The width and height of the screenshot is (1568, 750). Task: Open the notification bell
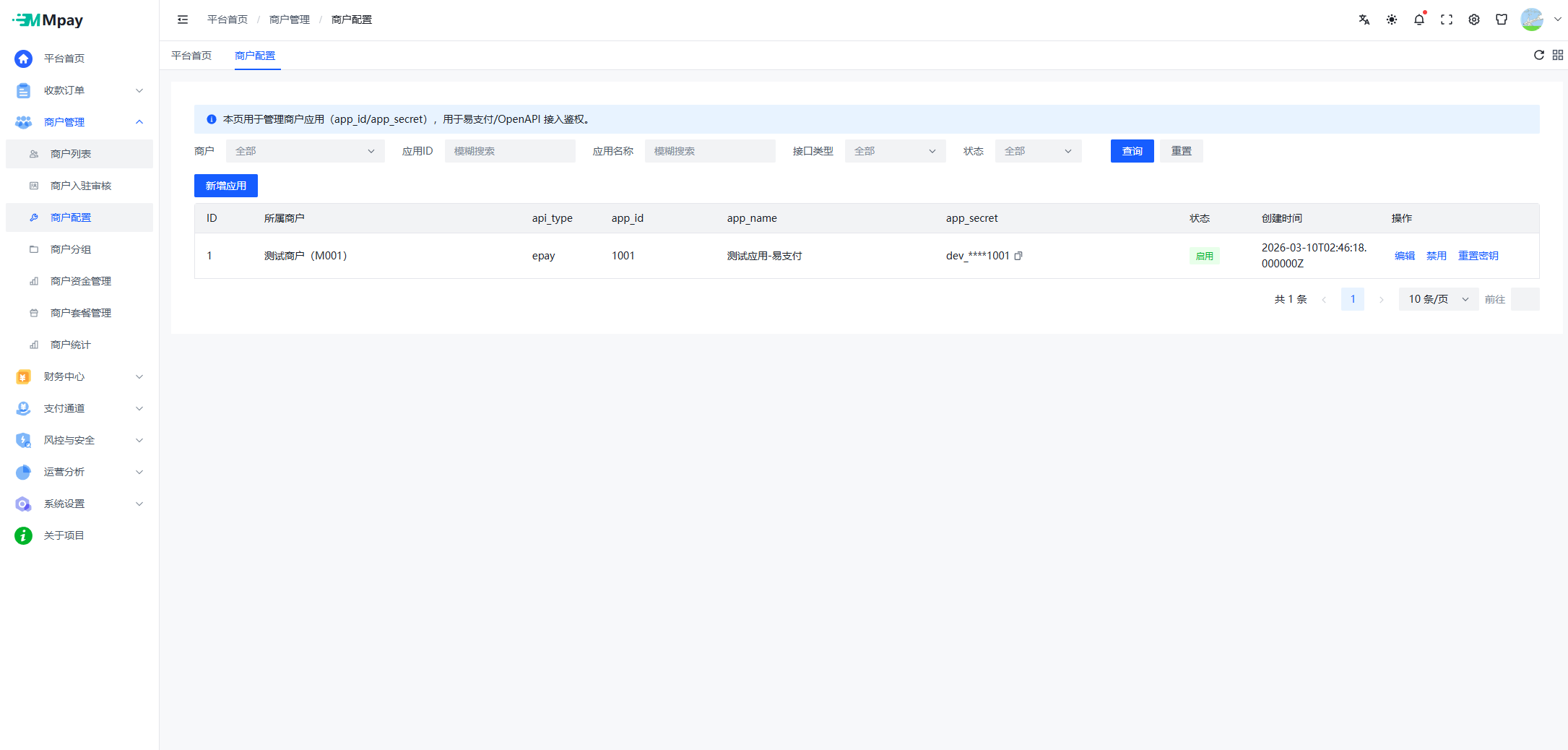(1418, 20)
